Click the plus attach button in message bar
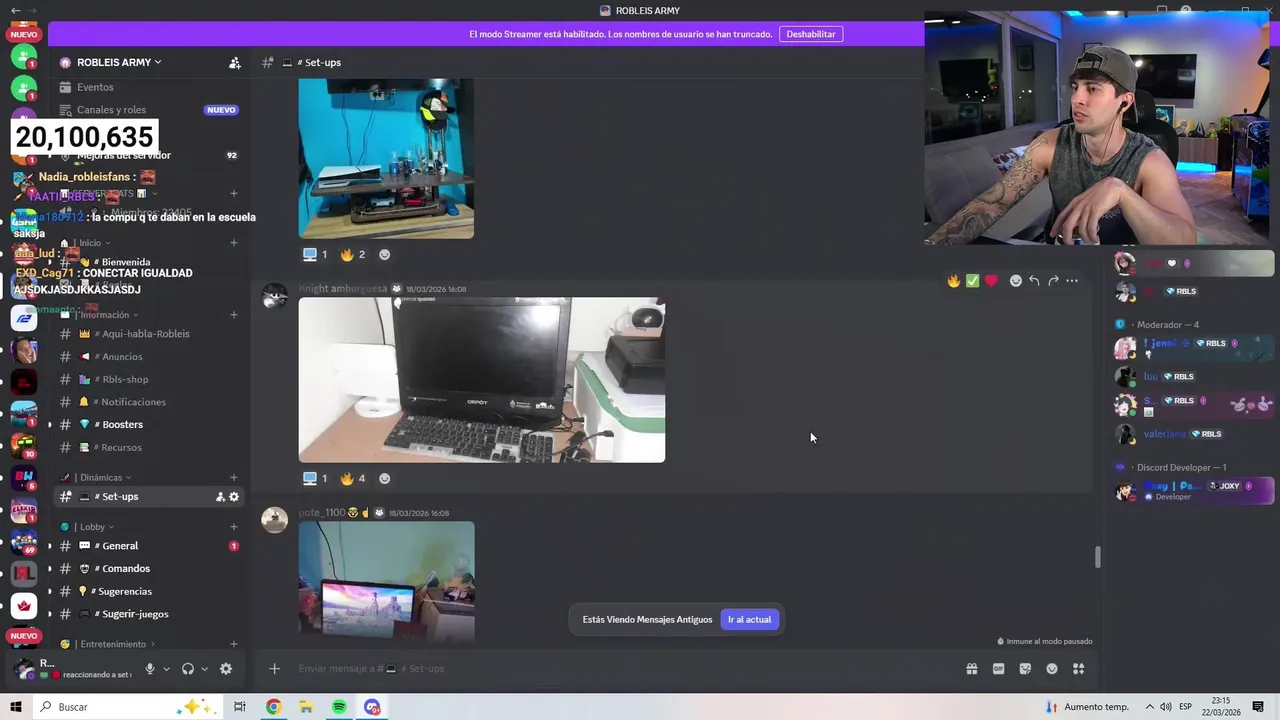This screenshot has height=720, width=1280. [274, 669]
